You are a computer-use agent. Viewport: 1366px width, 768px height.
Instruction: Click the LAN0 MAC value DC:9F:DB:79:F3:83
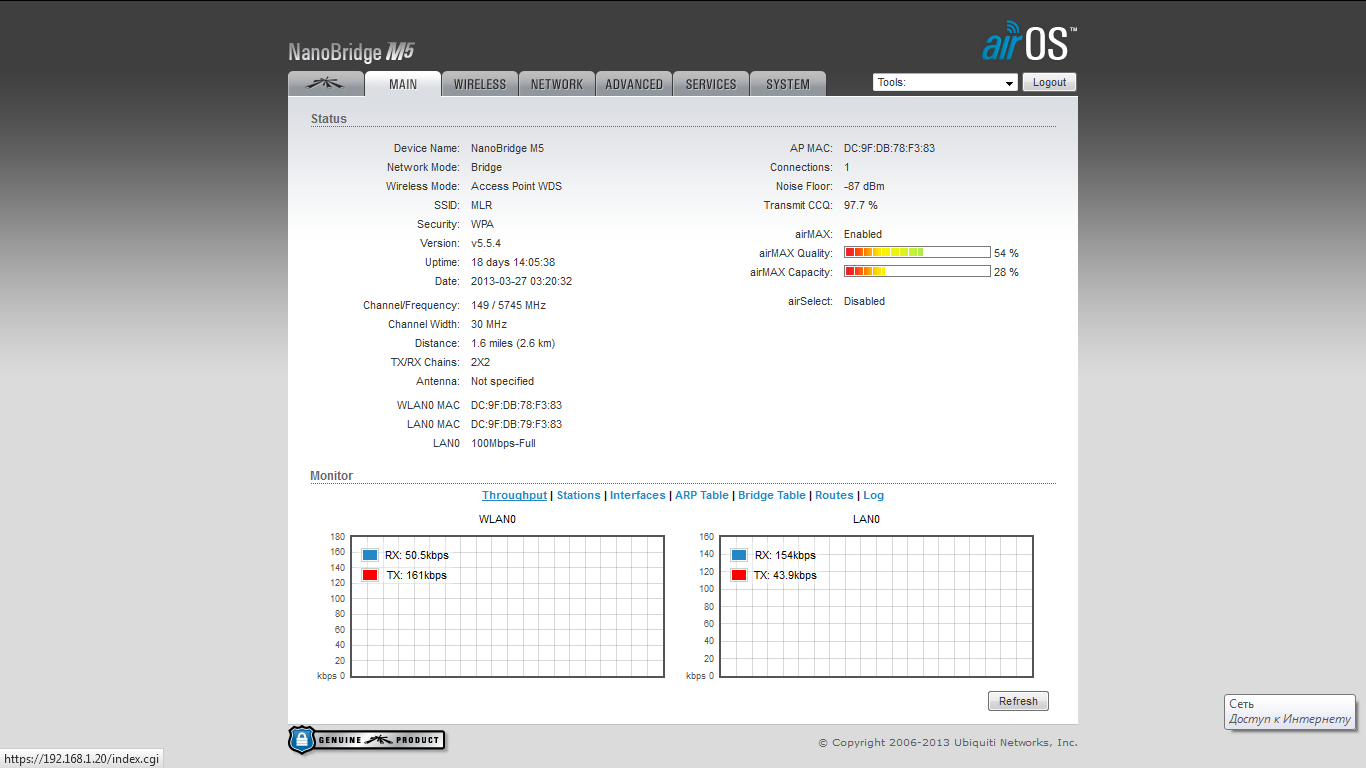coord(517,424)
